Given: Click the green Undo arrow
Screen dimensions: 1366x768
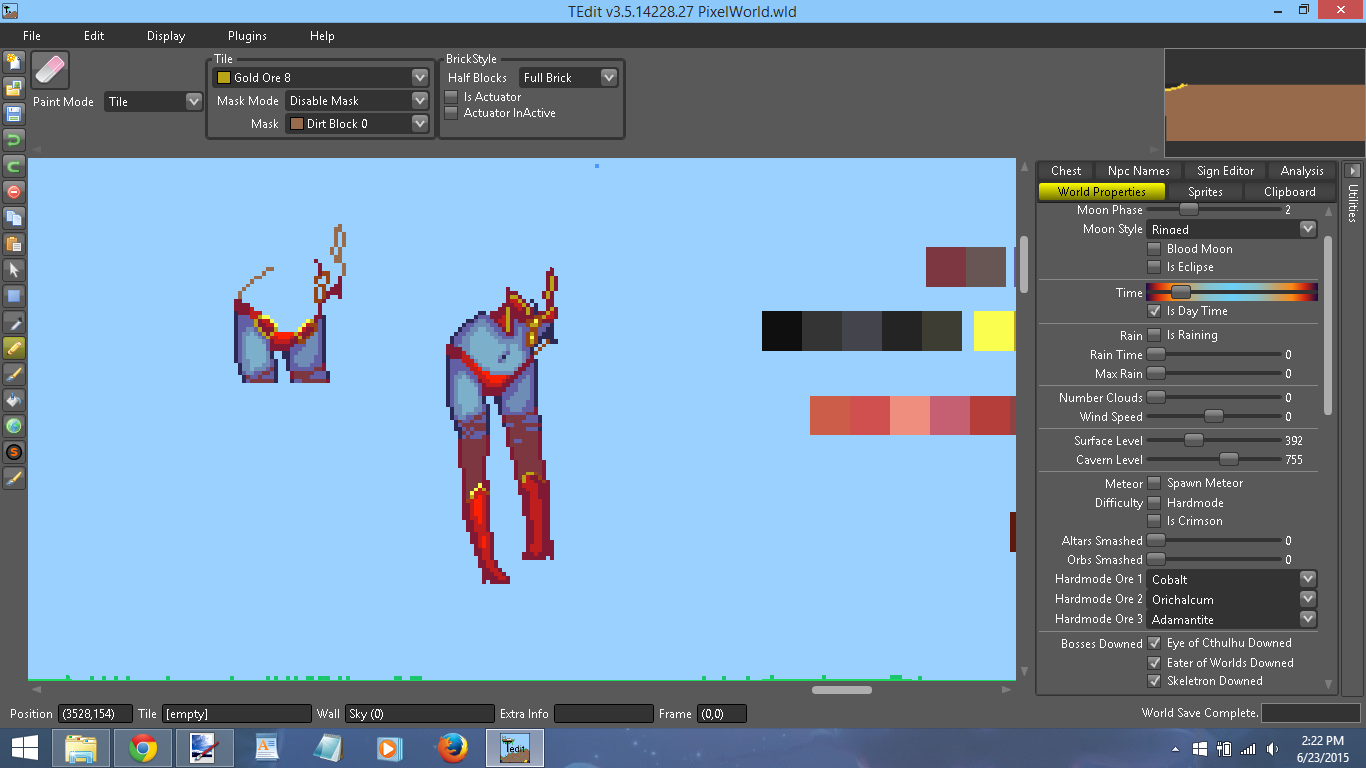Looking at the screenshot, I should pos(14,140).
